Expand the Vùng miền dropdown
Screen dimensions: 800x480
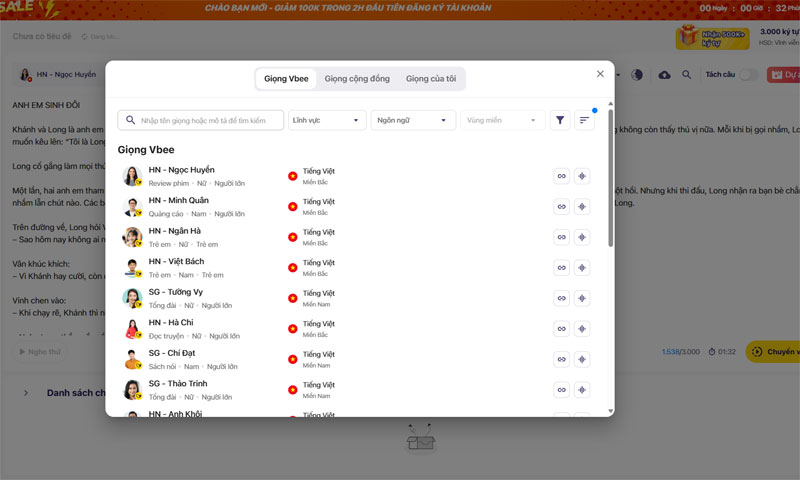point(503,120)
